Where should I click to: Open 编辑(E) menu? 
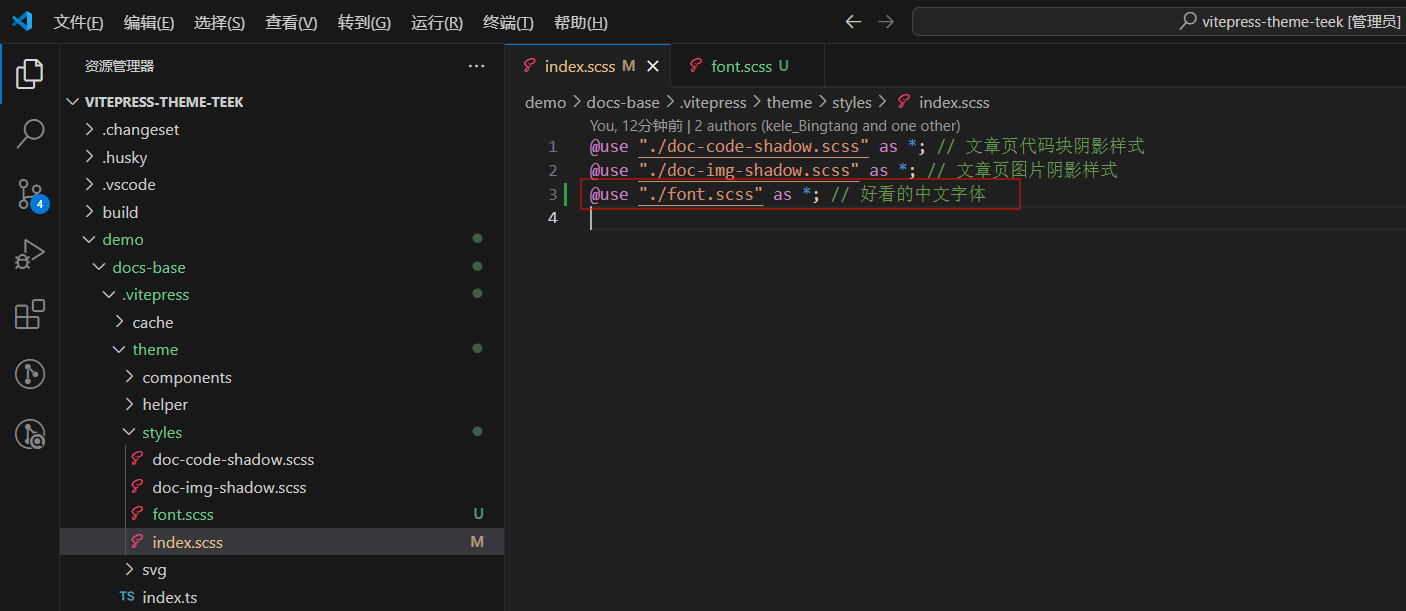[149, 22]
